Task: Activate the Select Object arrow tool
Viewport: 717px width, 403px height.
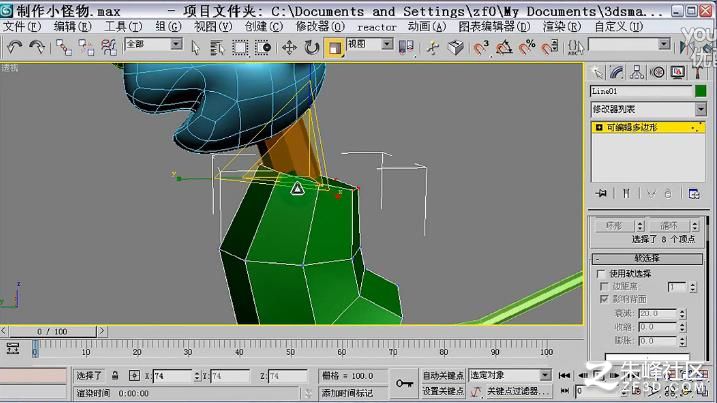Action: coord(196,48)
